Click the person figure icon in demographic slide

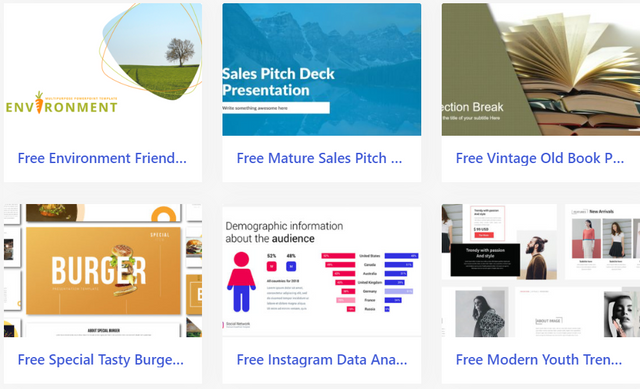pyautogui.click(x=241, y=282)
